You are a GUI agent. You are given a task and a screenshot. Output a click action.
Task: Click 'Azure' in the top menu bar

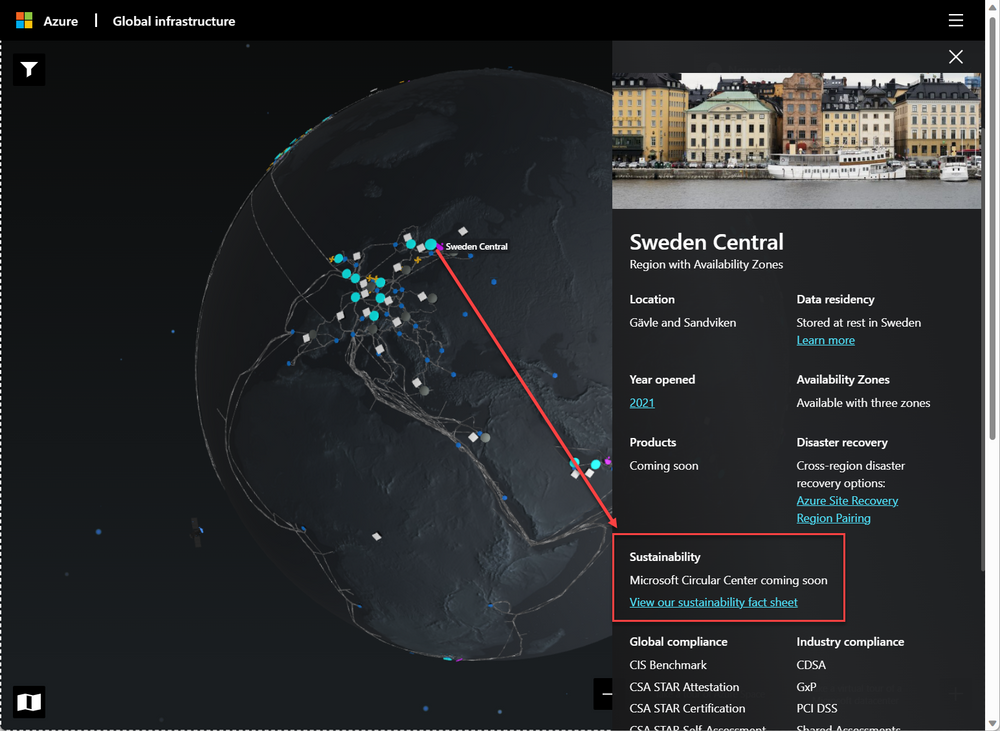pos(60,20)
